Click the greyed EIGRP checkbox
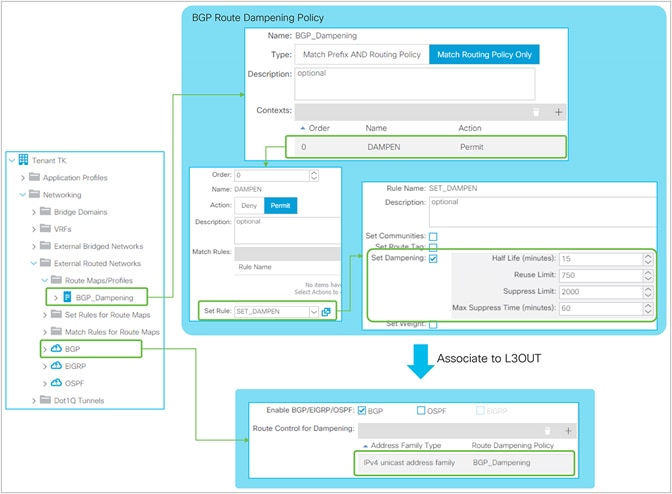Screen dimensions: 672x494 [x=480, y=410]
